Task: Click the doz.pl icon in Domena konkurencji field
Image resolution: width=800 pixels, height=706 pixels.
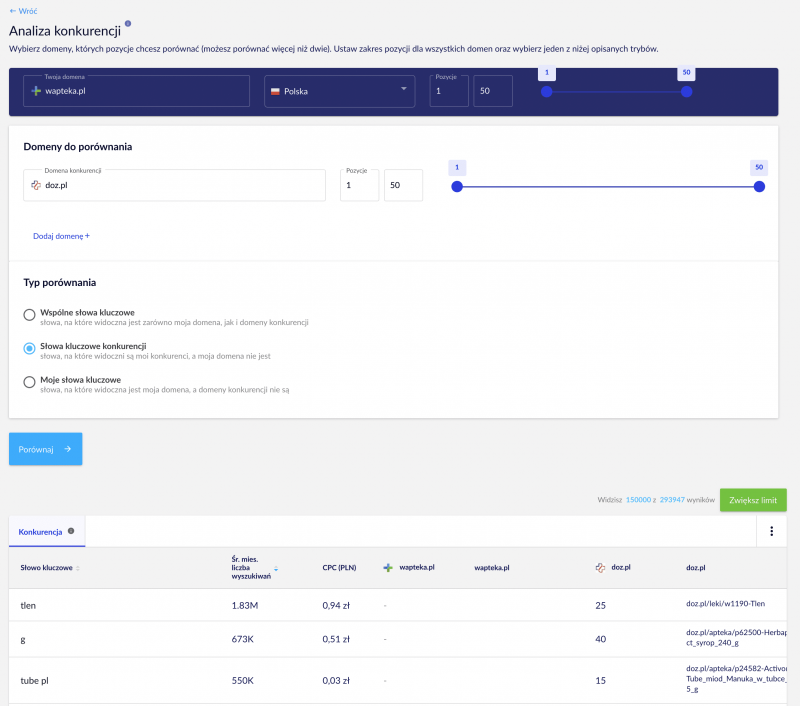Action: (36, 185)
